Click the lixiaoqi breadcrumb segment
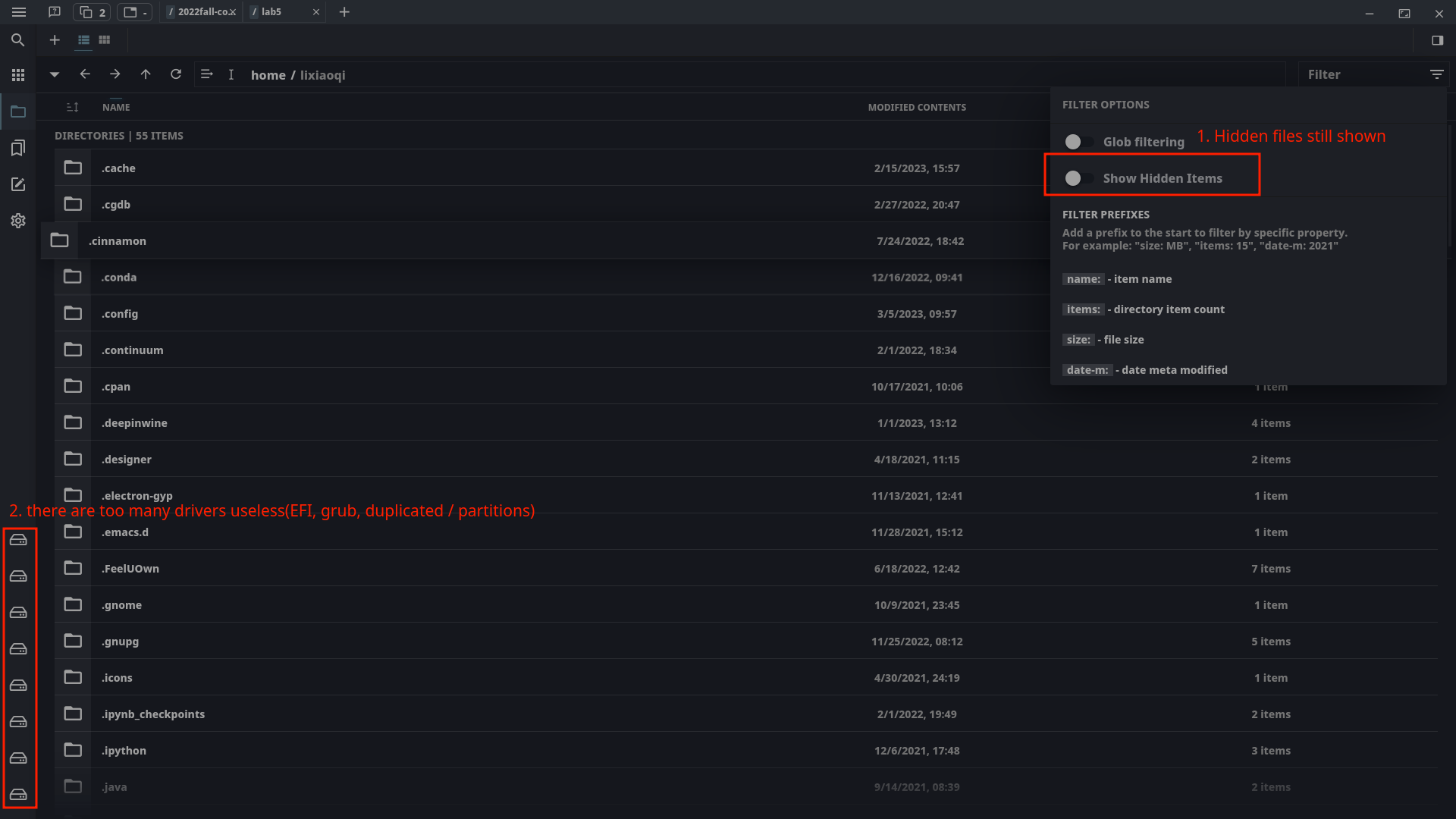This screenshot has height=819, width=1456. (x=322, y=75)
